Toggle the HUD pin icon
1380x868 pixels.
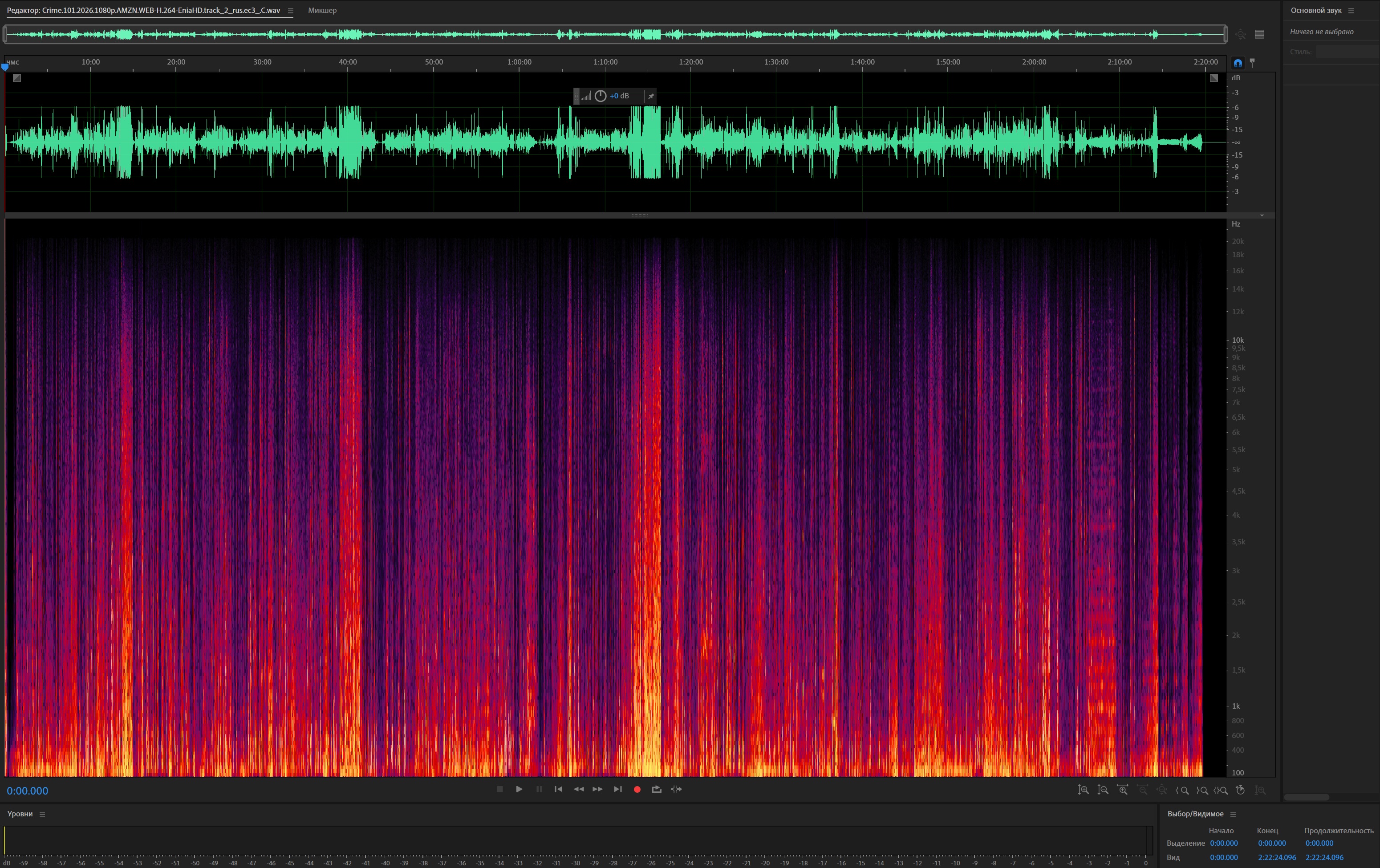point(651,96)
